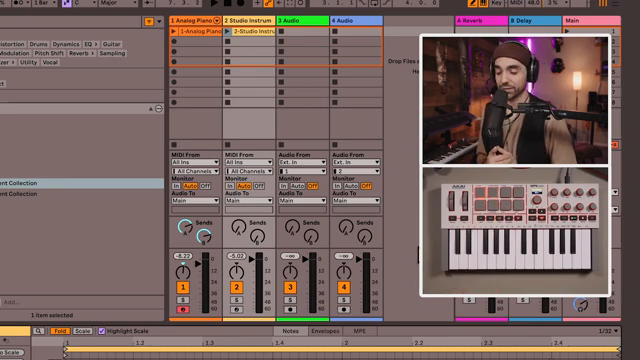This screenshot has width=640, height=360.
Task: Solo the A Reverb return track
Action: (469, 300)
